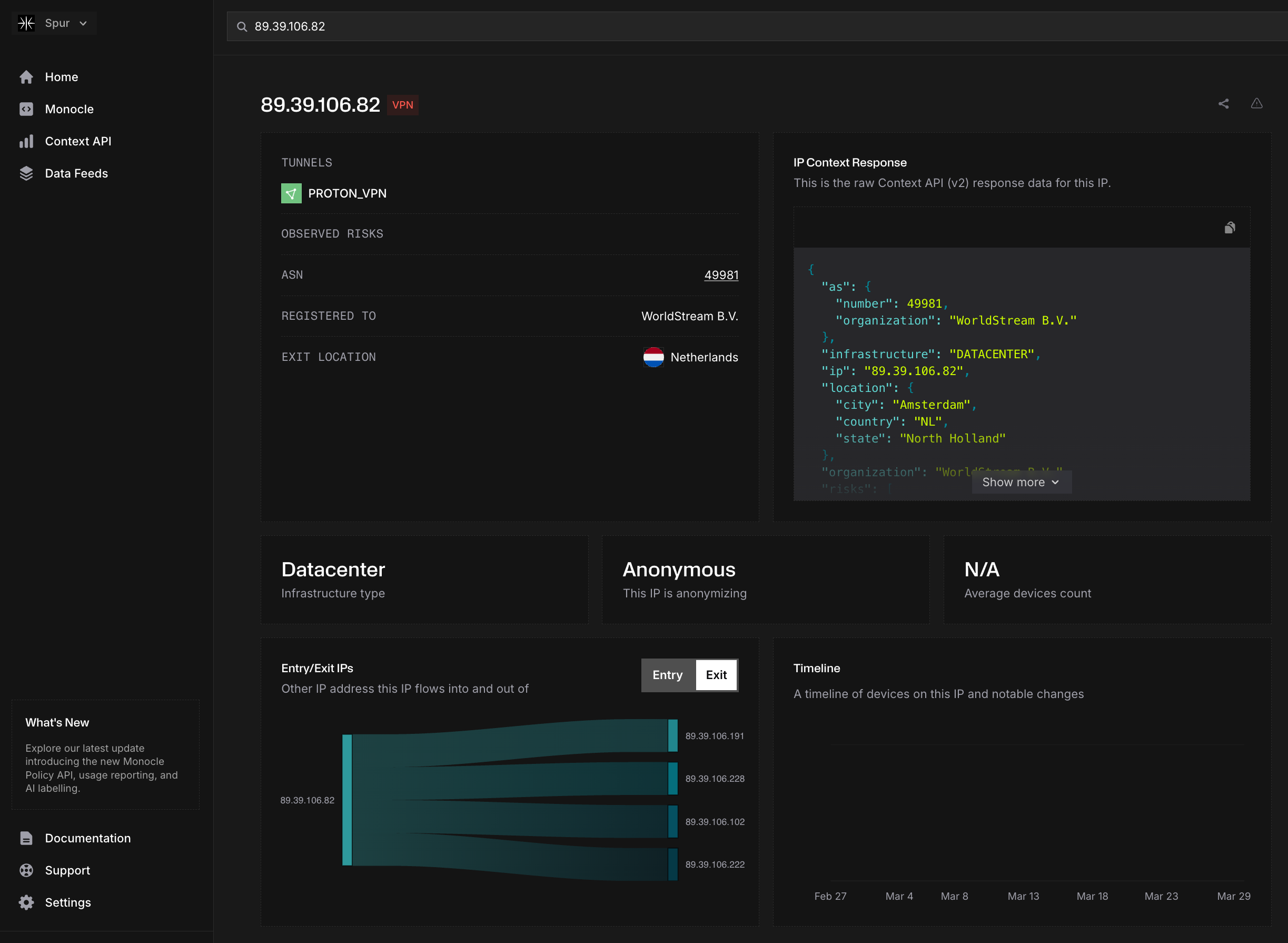1288x943 pixels.
Task: Click the search magnifier icon
Action: point(242,27)
